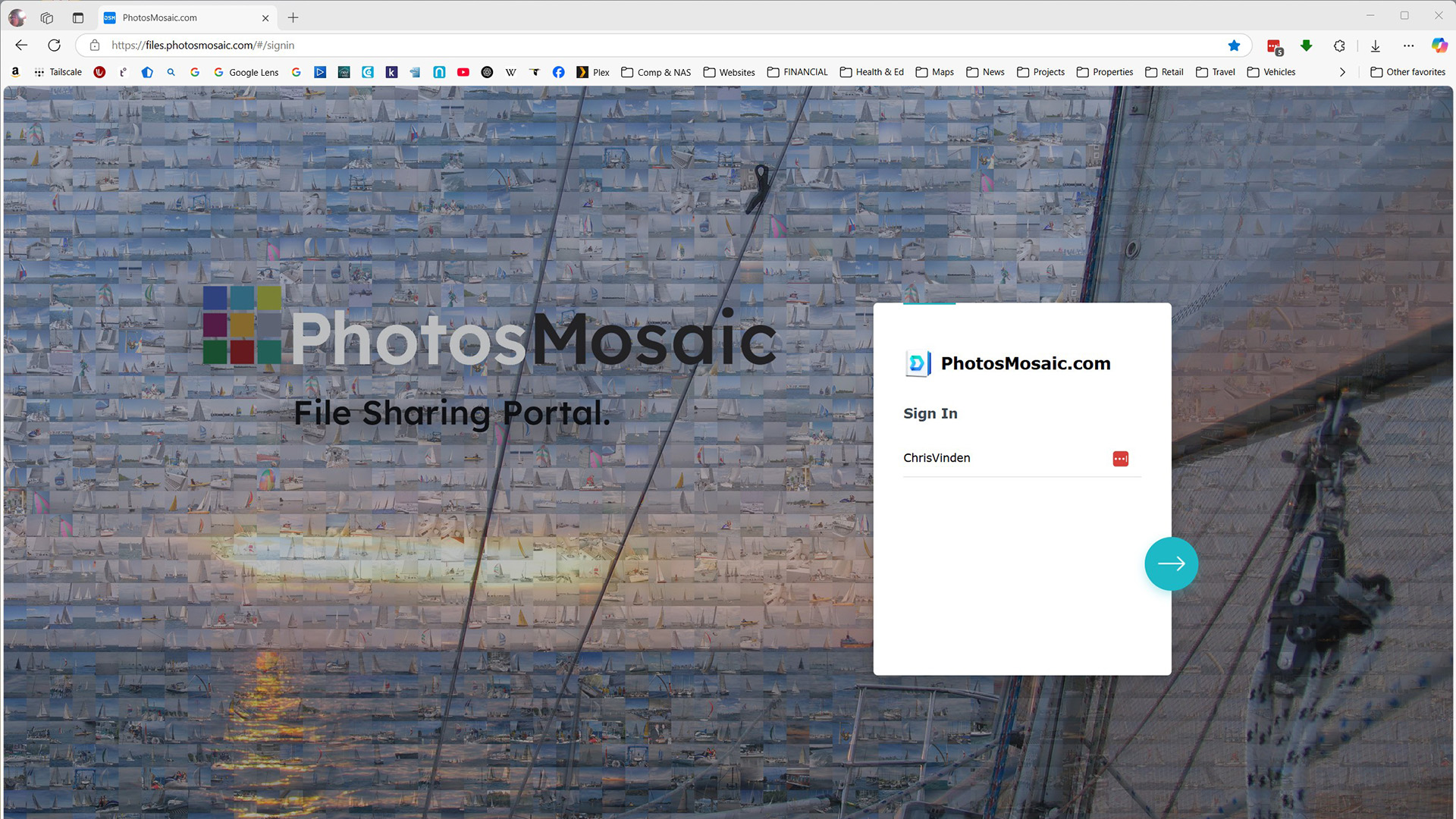The image size is (1456, 819).
Task: Open the tab actions menu
Action: (x=78, y=17)
